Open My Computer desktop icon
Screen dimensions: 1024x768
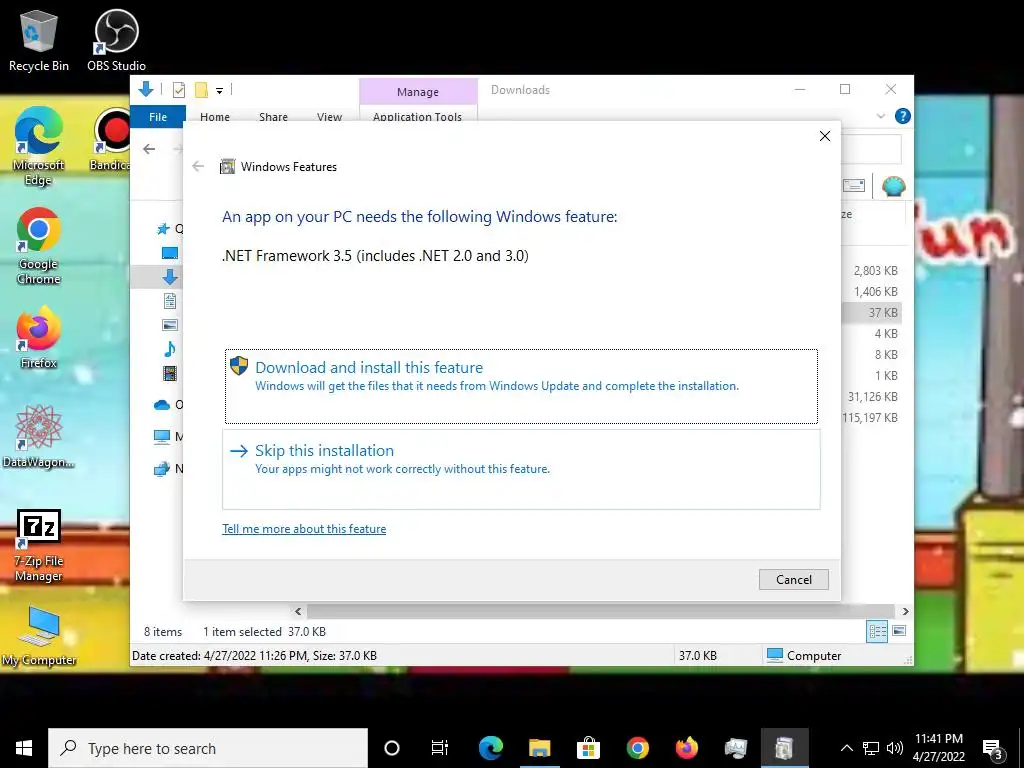click(39, 635)
